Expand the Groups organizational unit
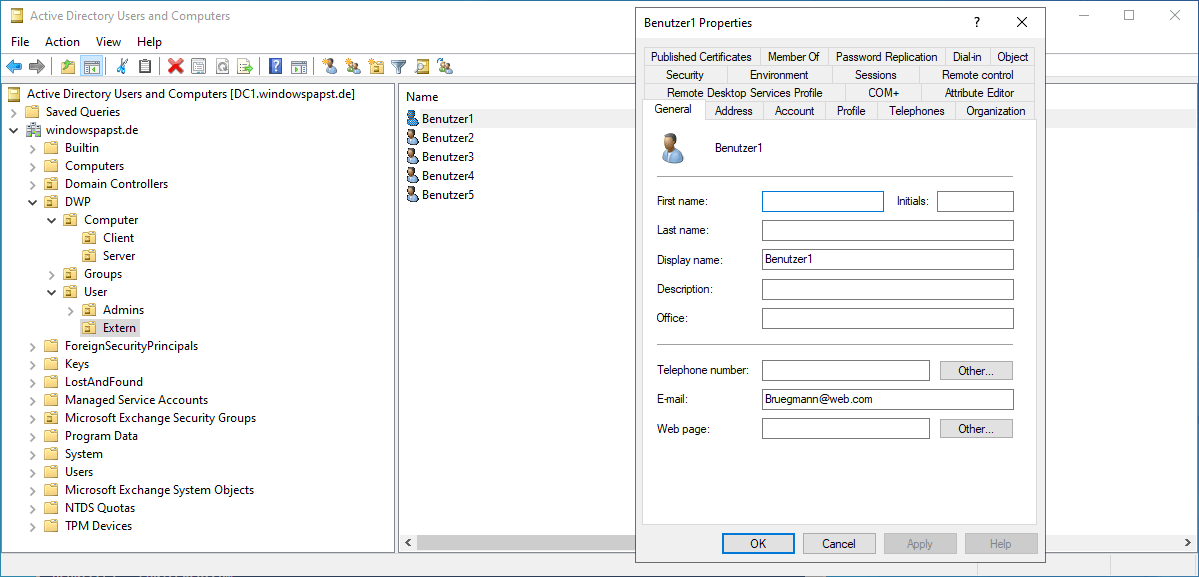 (52, 274)
